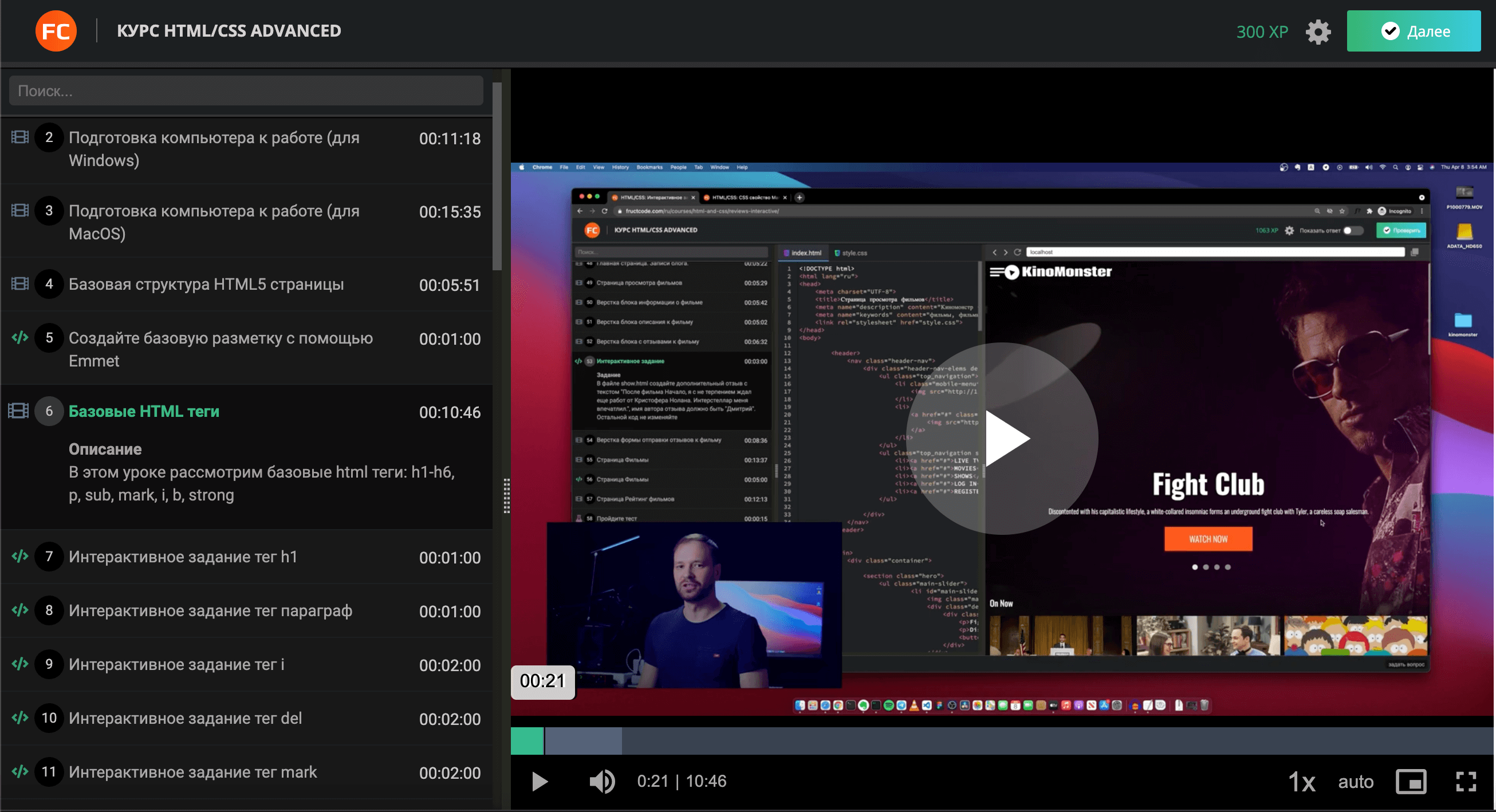Viewport: 1496px width, 812px height.
Task: Click the 00:10:46 duration of lesson 6
Action: 450,412
